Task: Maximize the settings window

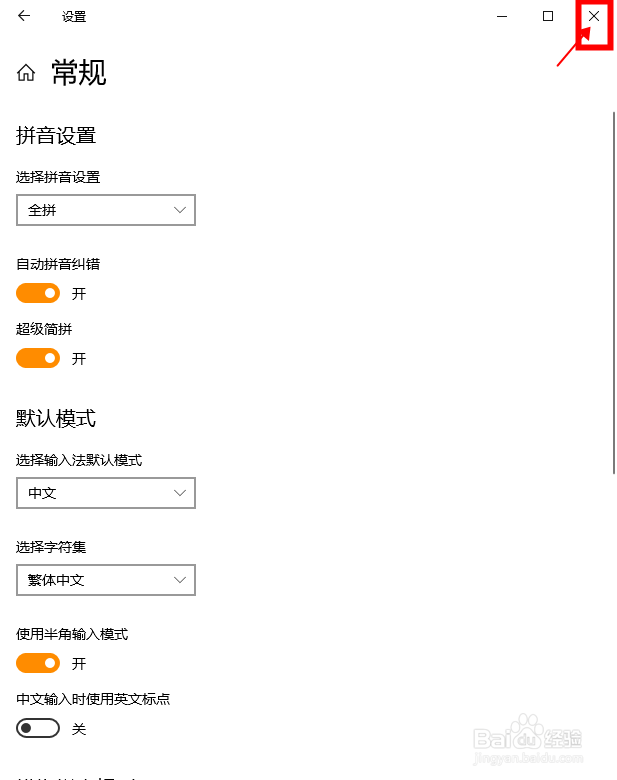Action: (x=548, y=16)
